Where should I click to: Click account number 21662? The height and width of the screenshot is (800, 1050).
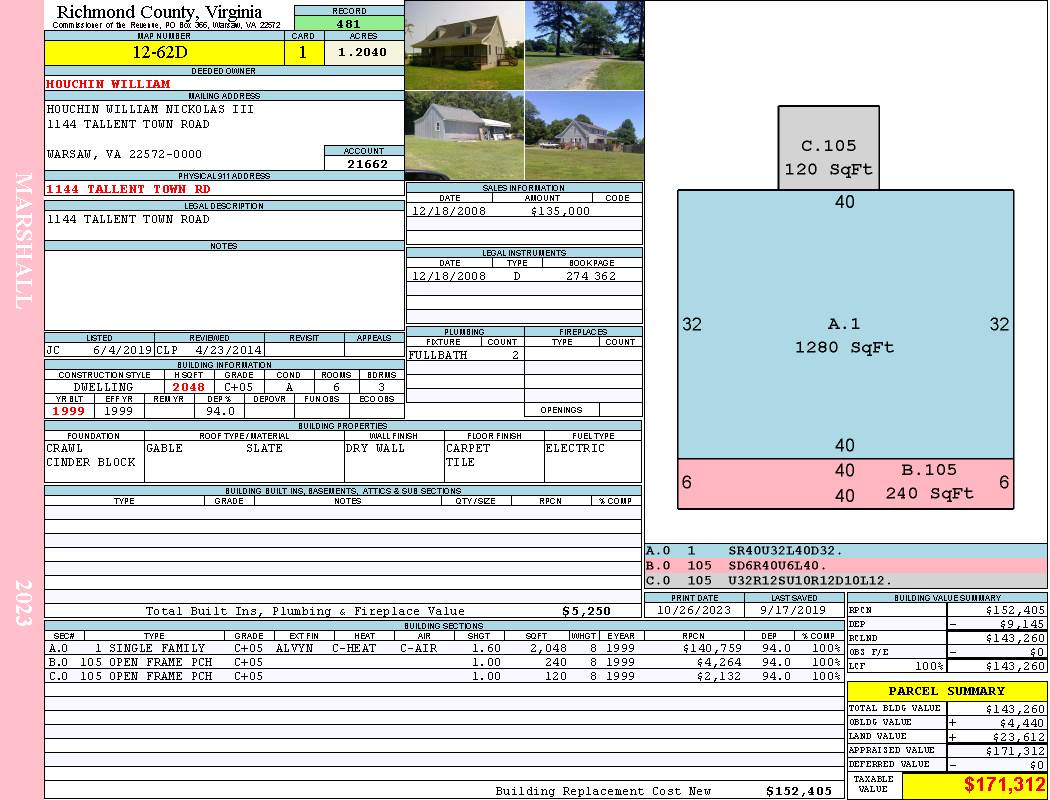367,163
